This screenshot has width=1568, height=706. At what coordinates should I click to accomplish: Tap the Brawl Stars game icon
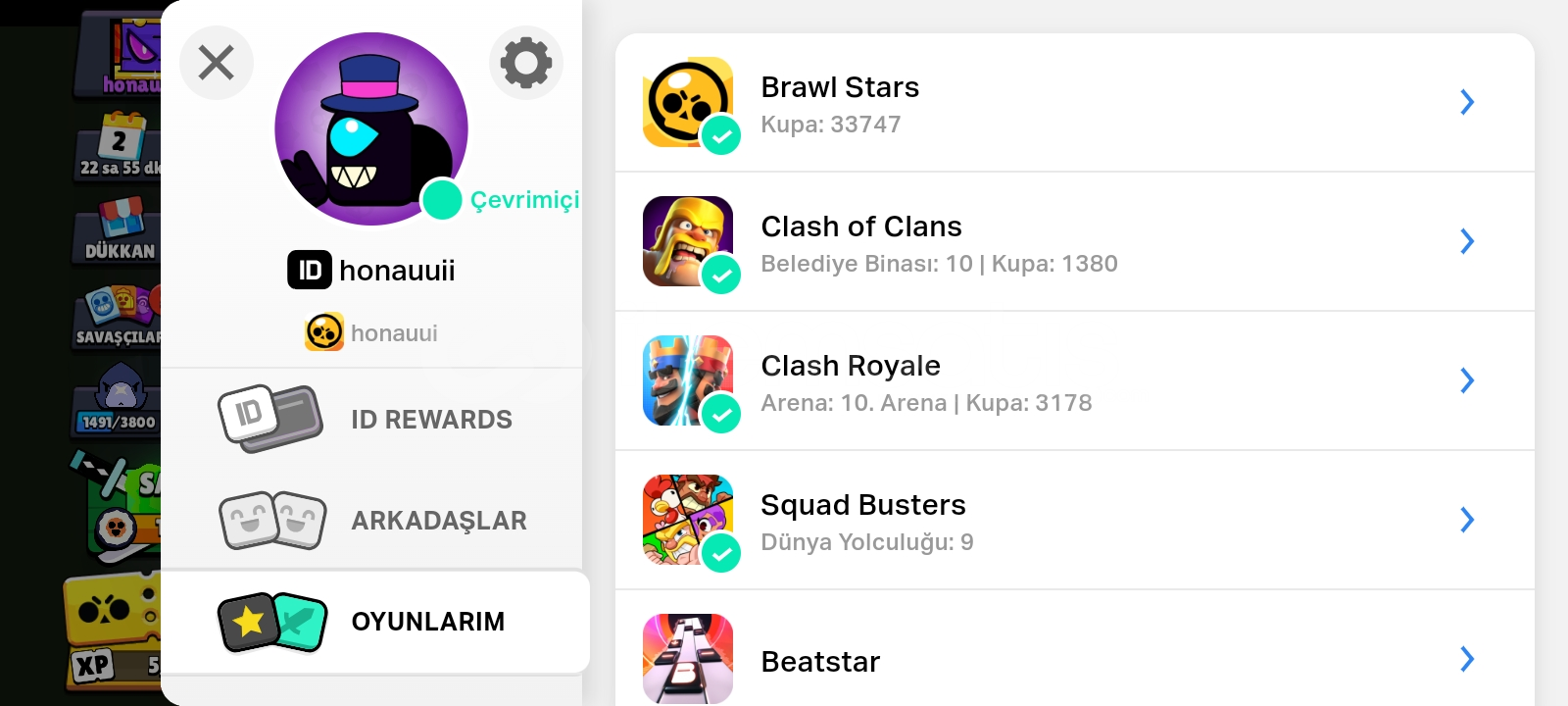click(688, 102)
